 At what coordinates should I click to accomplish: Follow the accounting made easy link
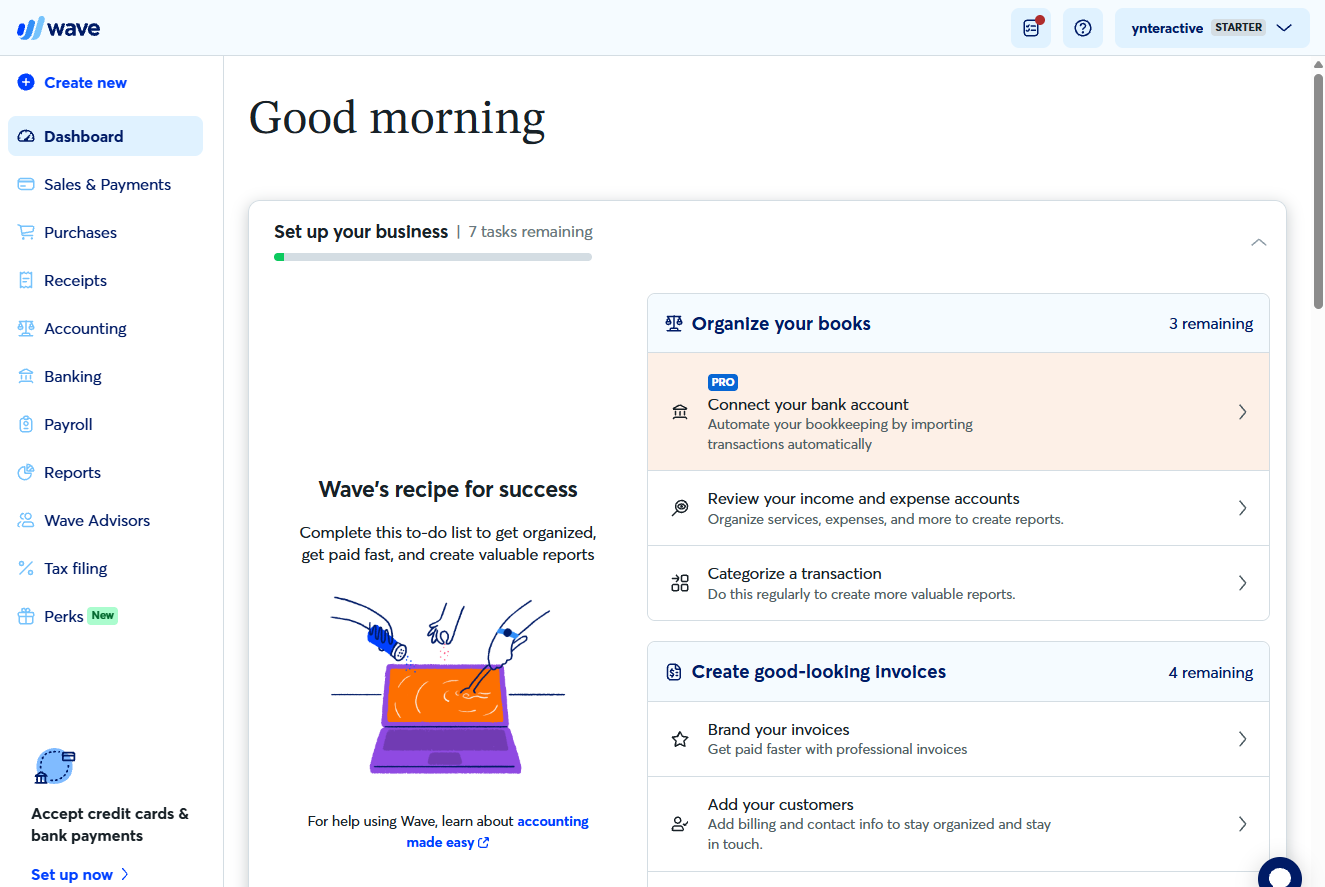point(497,832)
